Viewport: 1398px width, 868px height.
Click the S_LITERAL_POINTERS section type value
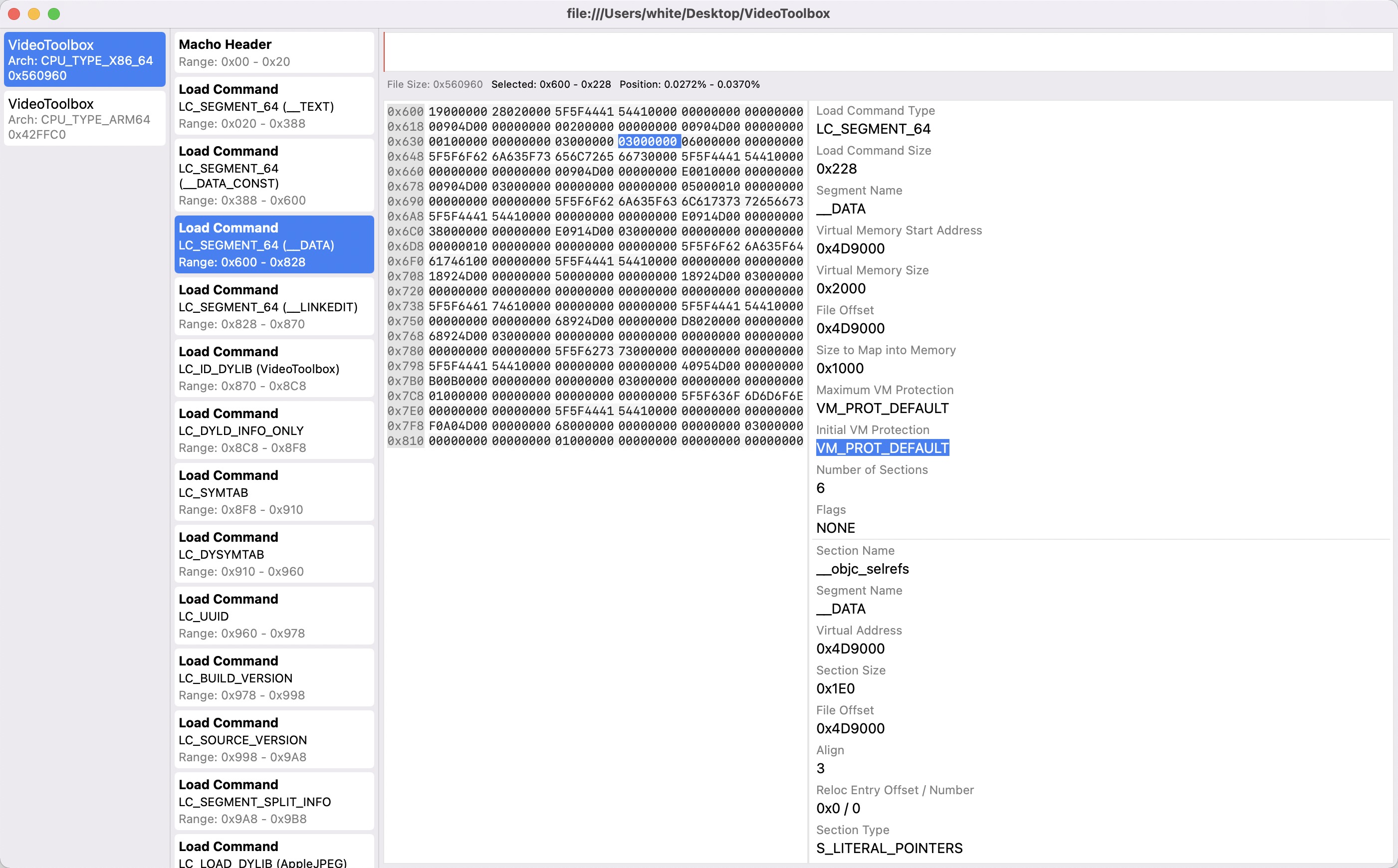click(889, 848)
